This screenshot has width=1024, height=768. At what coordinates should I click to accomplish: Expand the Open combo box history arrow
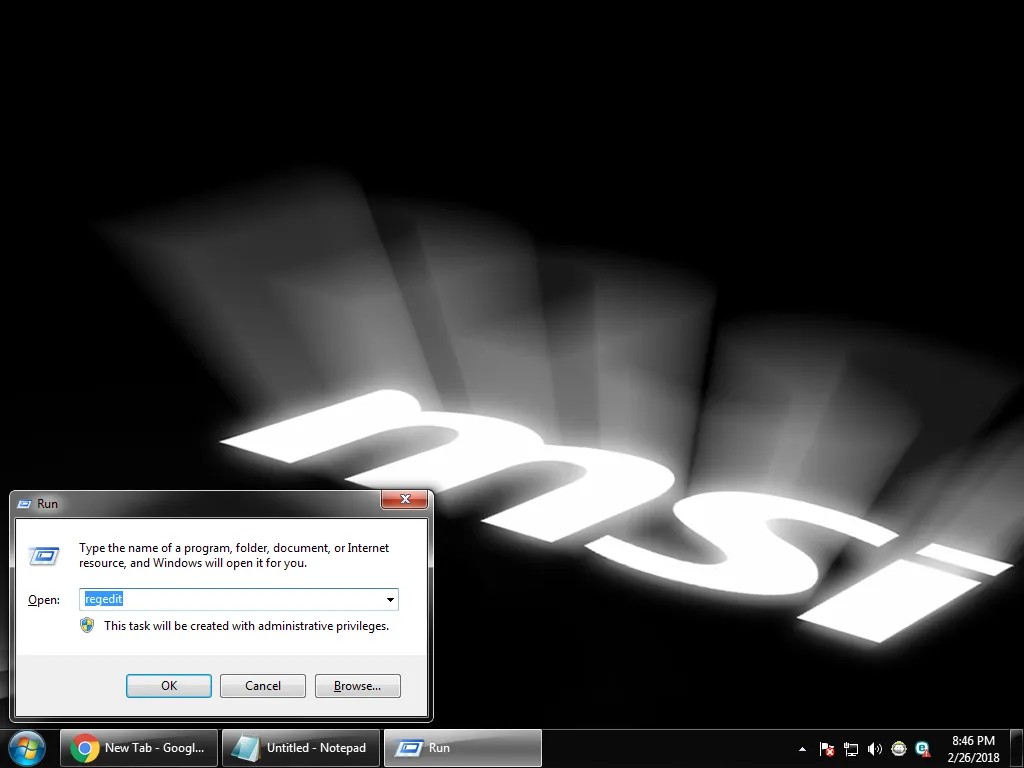(x=390, y=600)
